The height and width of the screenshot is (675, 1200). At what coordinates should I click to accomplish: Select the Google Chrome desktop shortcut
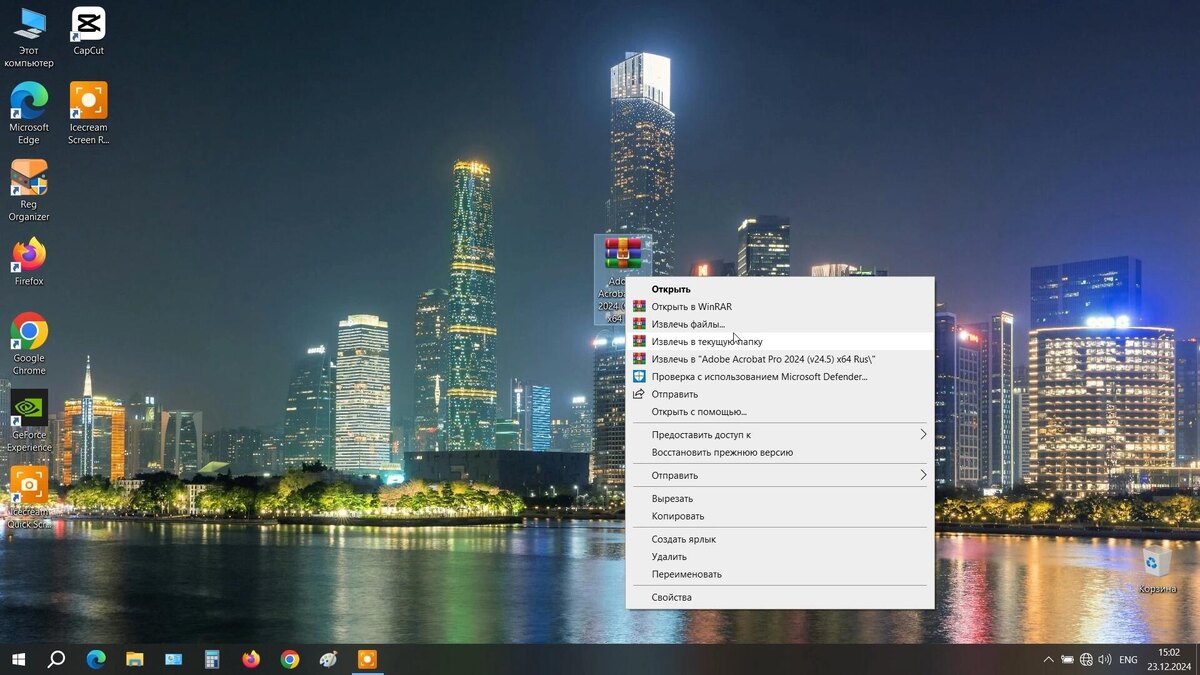tap(29, 344)
